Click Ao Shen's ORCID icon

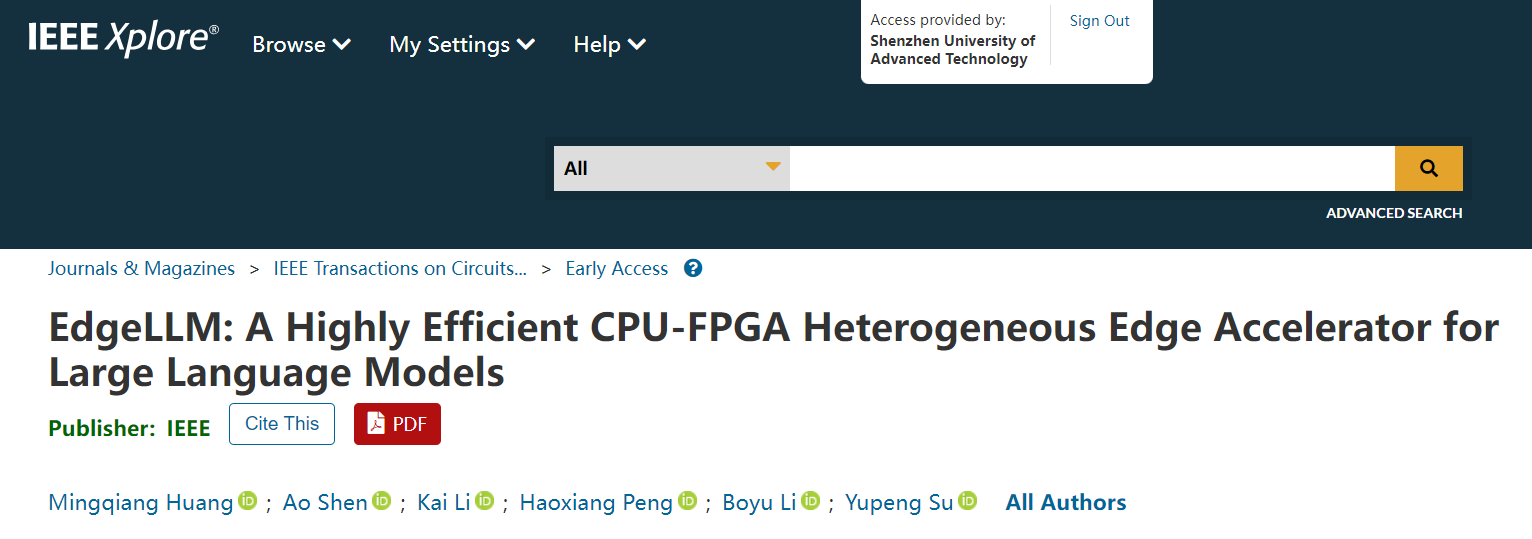382,501
